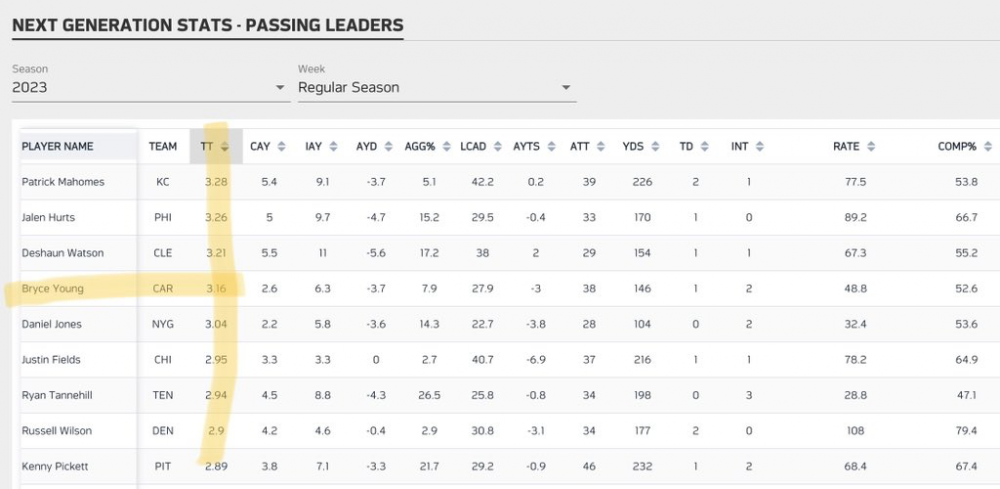Viewport: 1000px width, 489px height.
Task: Click the AYD sort arrows
Action: pyautogui.click(x=389, y=146)
